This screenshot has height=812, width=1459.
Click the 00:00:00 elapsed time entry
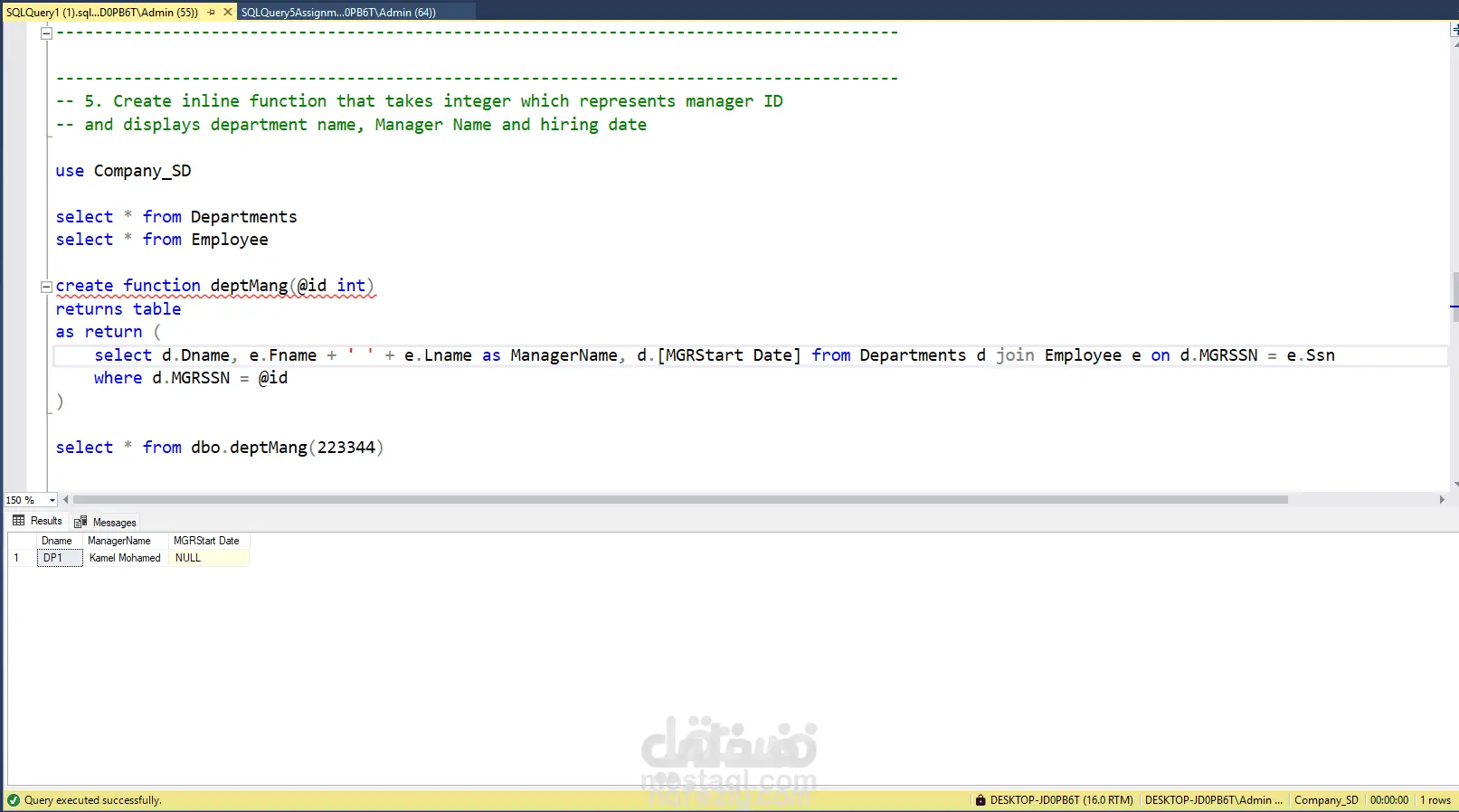point(1388,800)
